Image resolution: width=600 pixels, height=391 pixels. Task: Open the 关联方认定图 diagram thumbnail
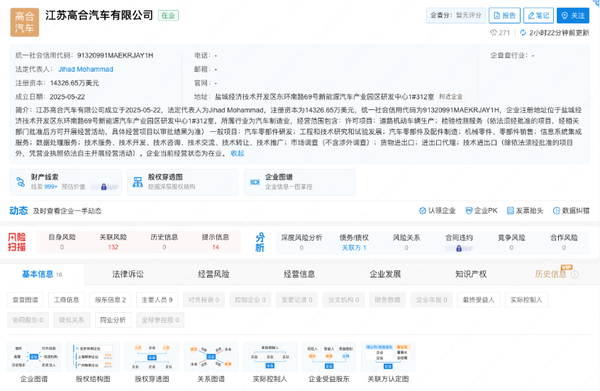388,357
